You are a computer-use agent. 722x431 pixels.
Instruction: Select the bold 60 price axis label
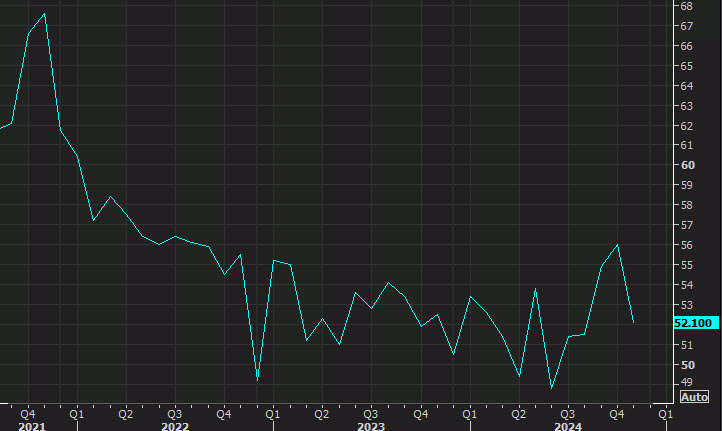(x=687, y=165)
